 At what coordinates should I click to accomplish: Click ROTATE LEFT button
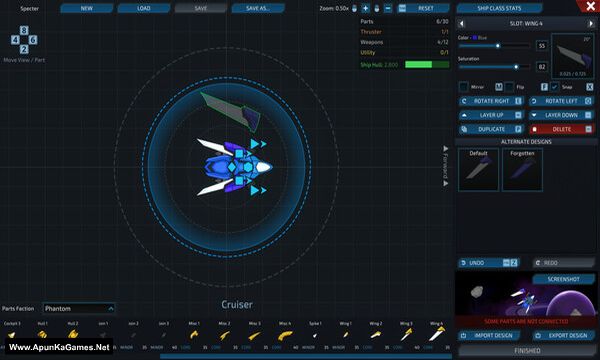[561, 101]
